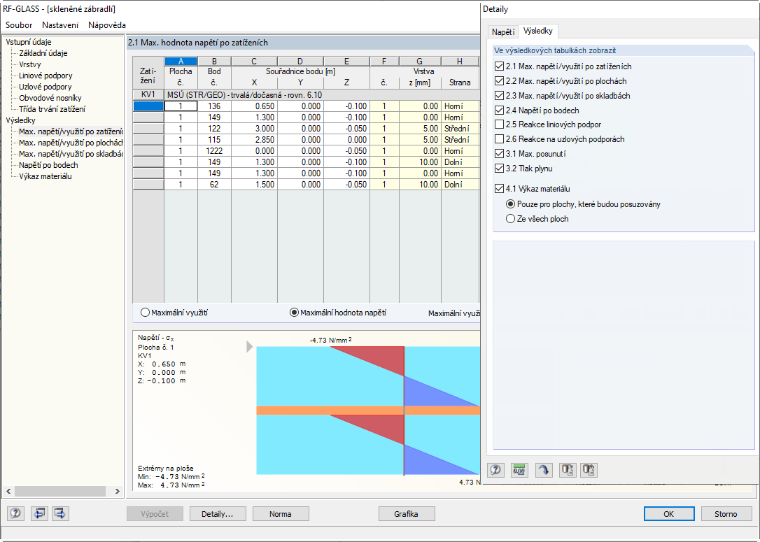Open Max. napětí/využití po zatíženích tree item

tap(71, 131)
